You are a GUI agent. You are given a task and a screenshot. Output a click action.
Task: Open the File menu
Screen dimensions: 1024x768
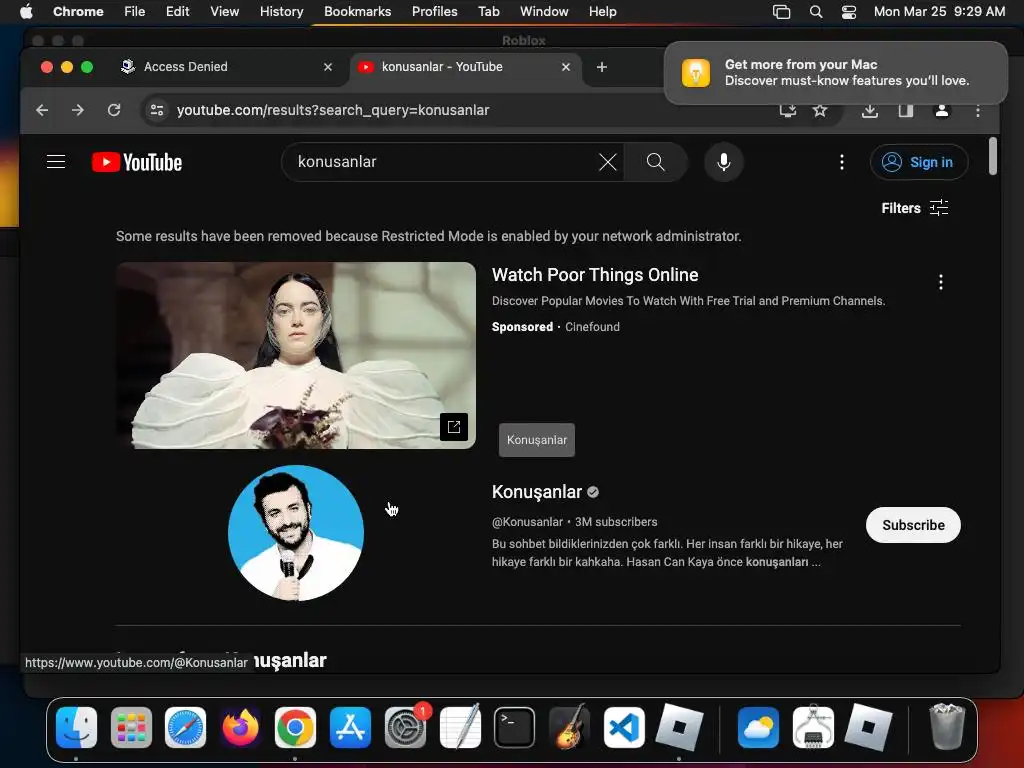(135, 12)
